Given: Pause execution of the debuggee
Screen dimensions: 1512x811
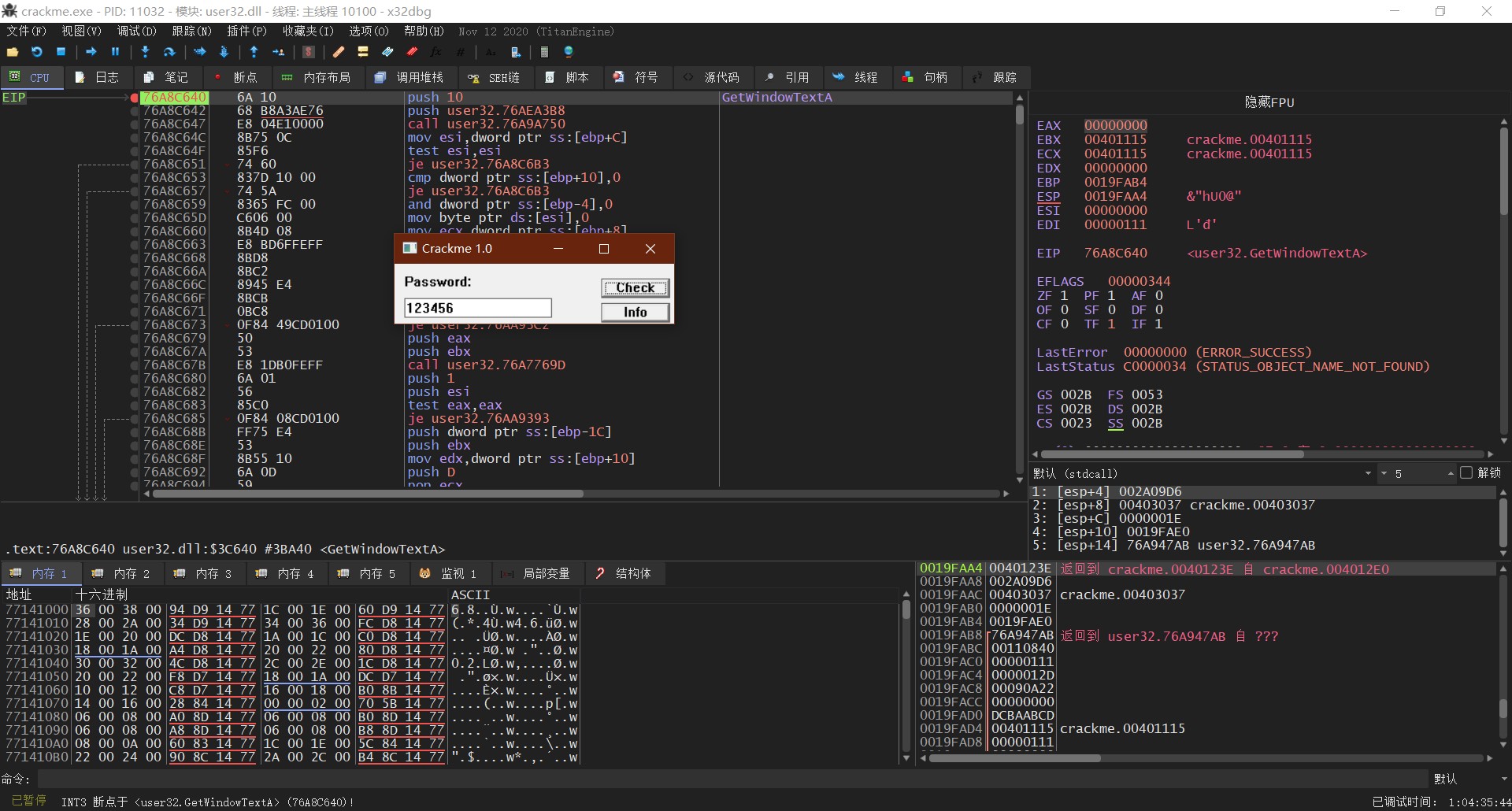Looking at the screenshot, I should pos(115,52).
